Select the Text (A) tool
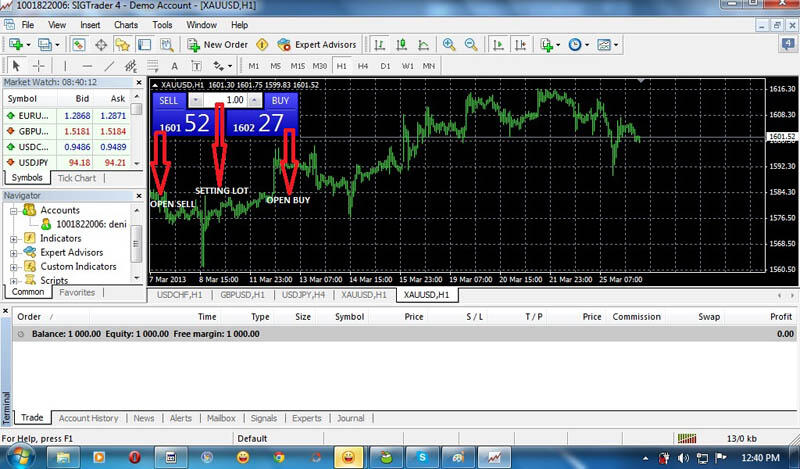 click(174, 66)
